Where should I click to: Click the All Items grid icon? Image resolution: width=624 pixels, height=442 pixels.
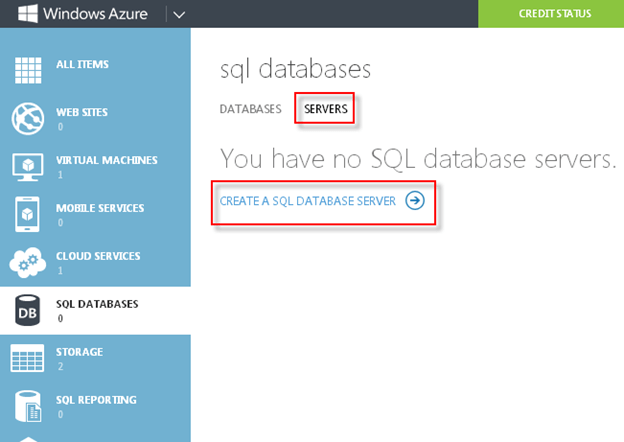[28, 71]
